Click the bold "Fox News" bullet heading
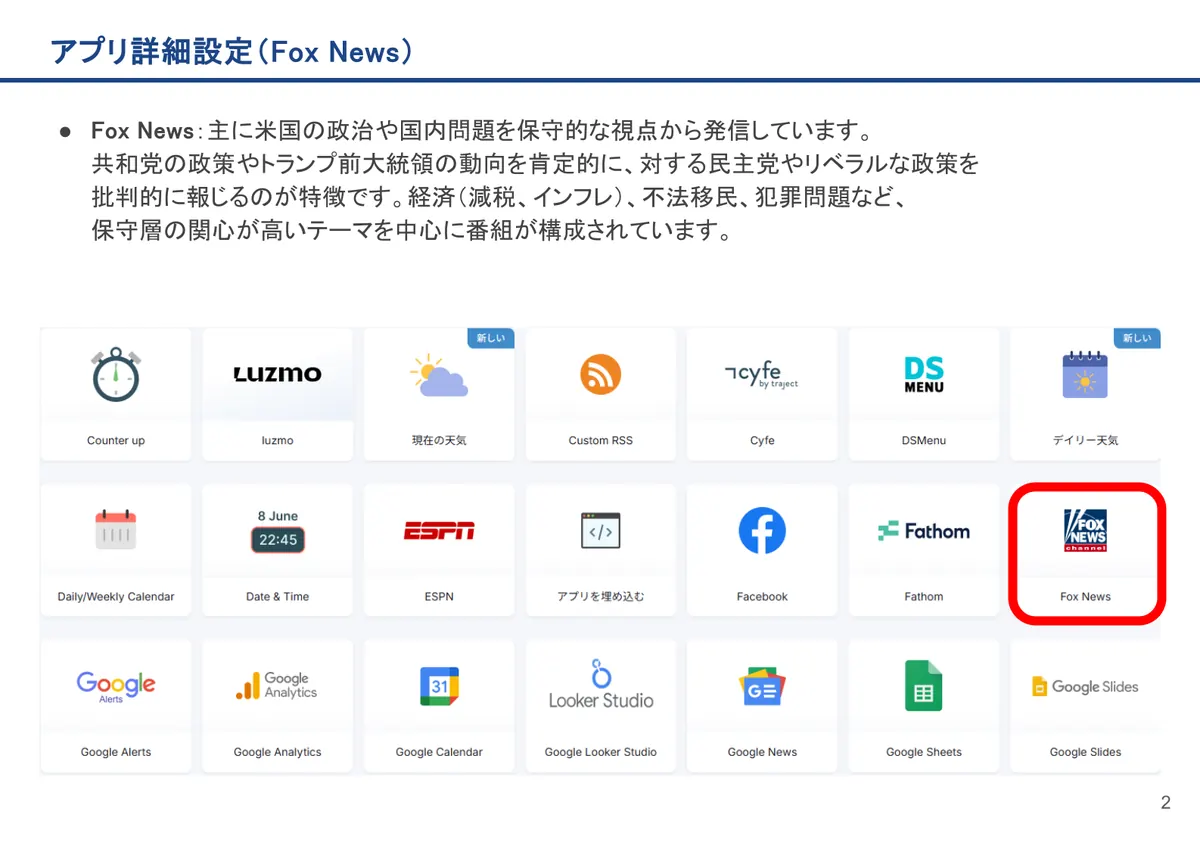The image size is (1200, 849). pyautogui.click(x=142, y=131)
